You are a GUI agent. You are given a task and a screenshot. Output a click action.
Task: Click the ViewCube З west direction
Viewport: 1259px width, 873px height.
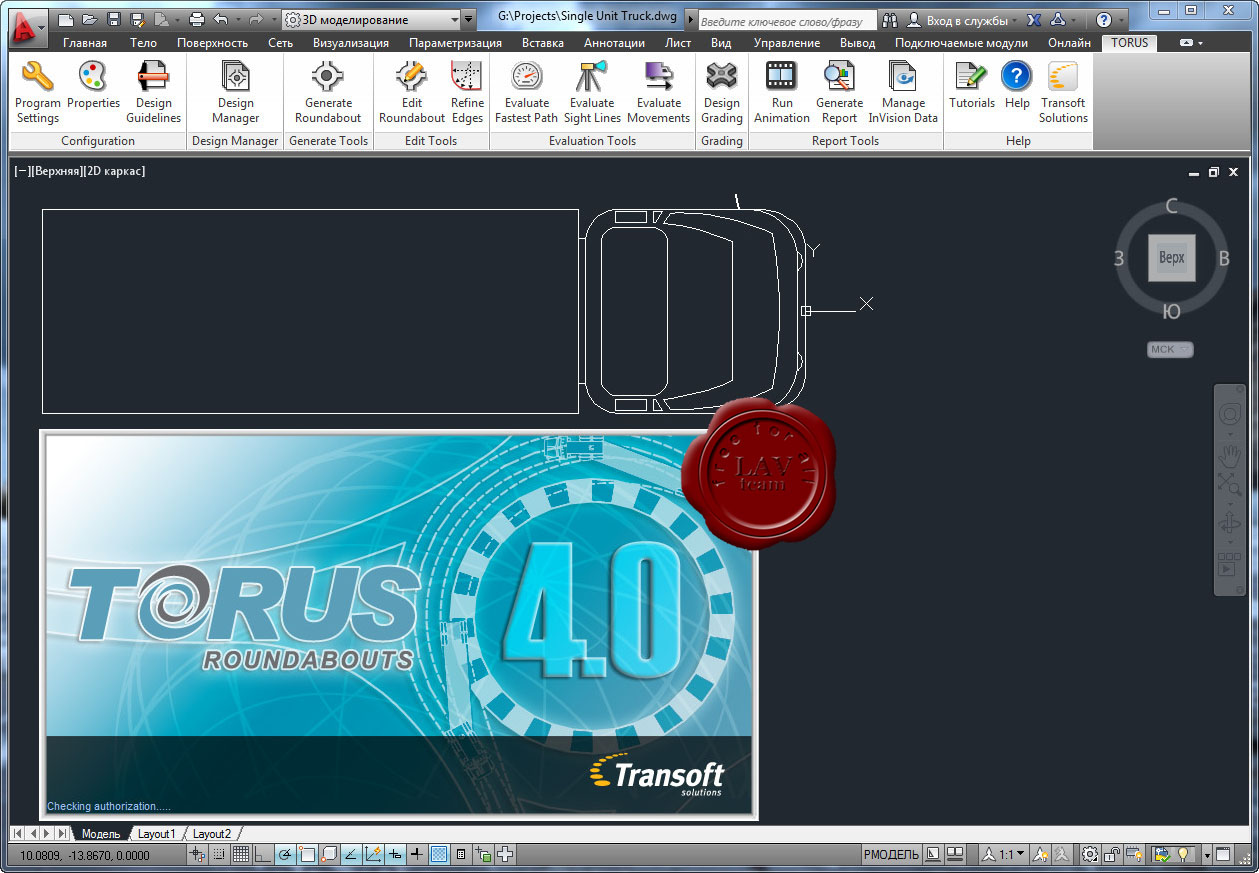click(x=1119, y=258)
